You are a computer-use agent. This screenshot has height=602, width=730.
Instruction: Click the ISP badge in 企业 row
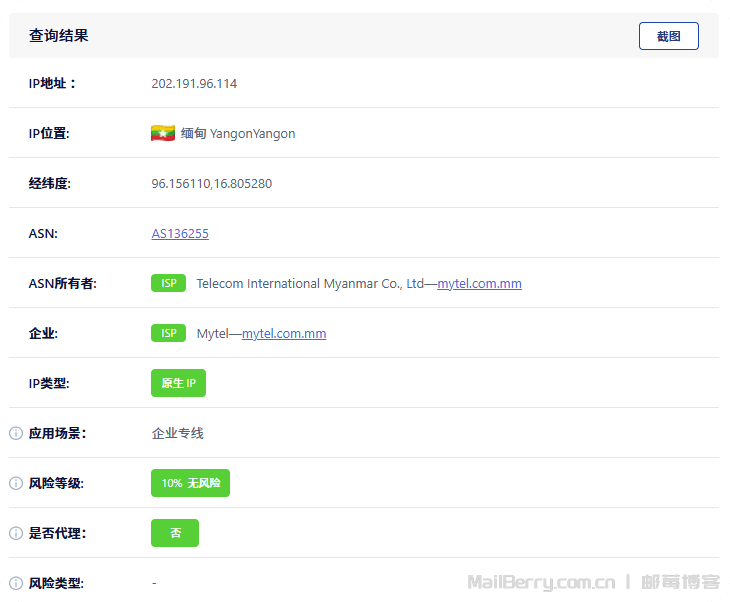coord(168,333)
